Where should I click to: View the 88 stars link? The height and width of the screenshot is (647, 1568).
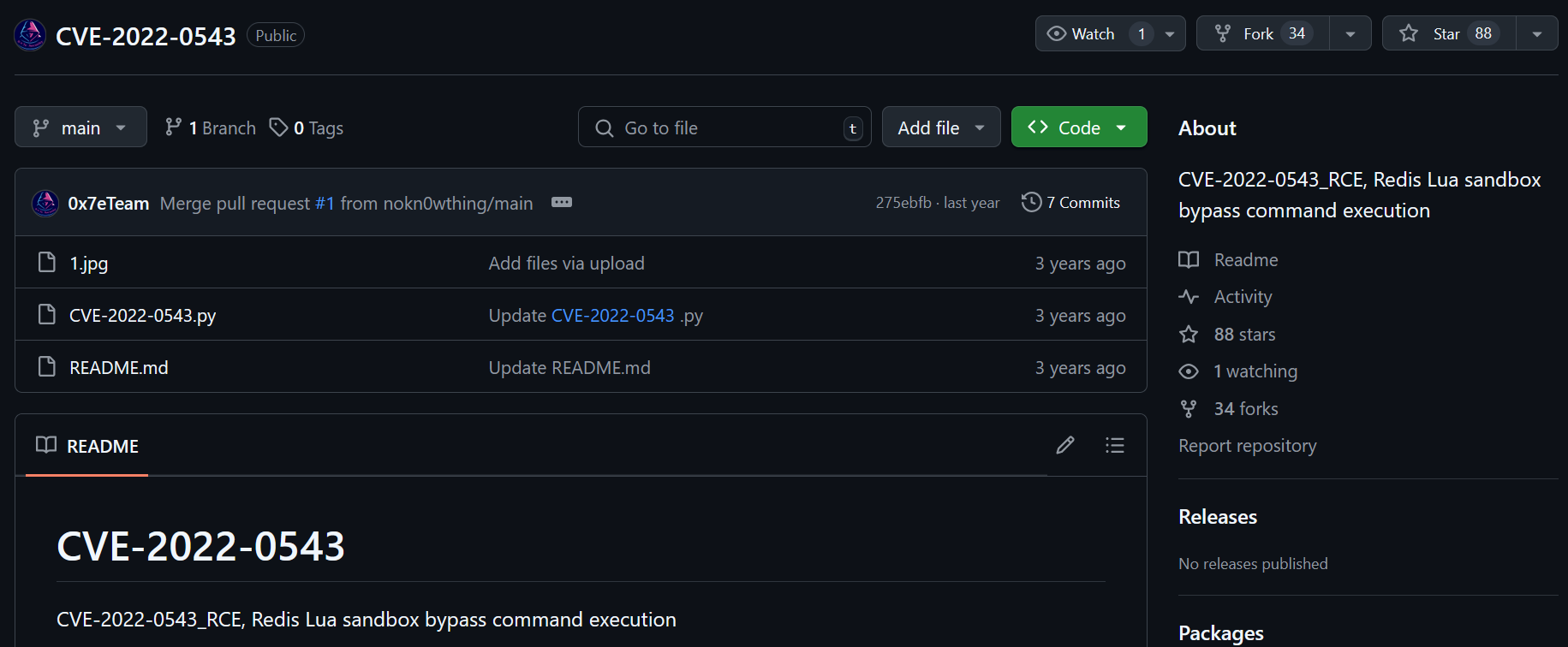tap(1227, 335)
